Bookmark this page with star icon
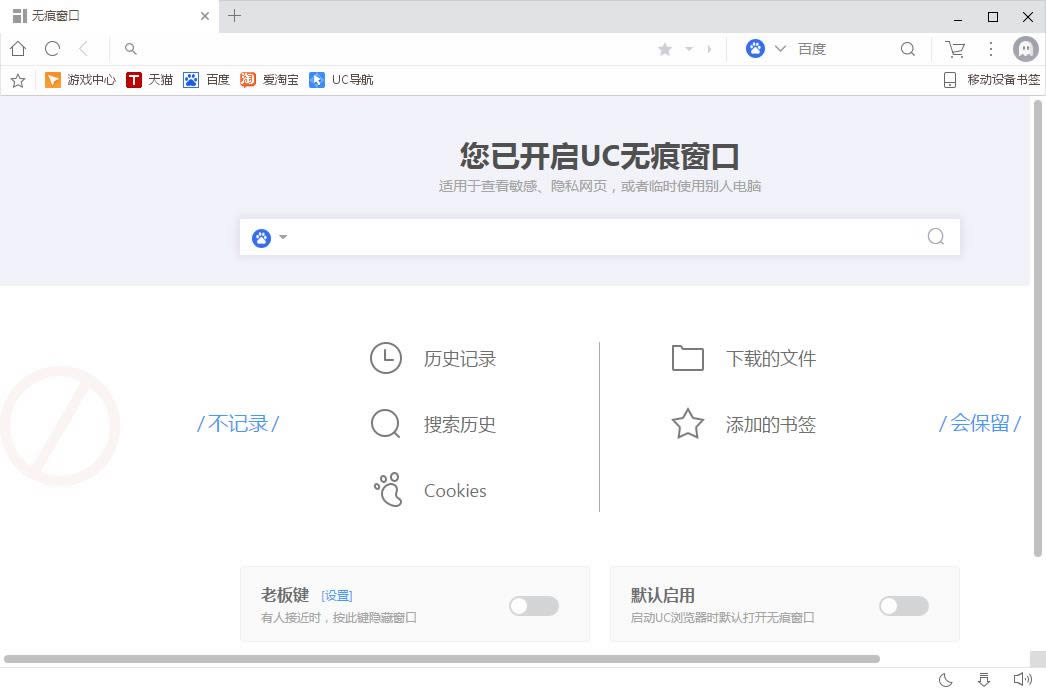Screen dimensions: 1046x691 click(664, 49)
